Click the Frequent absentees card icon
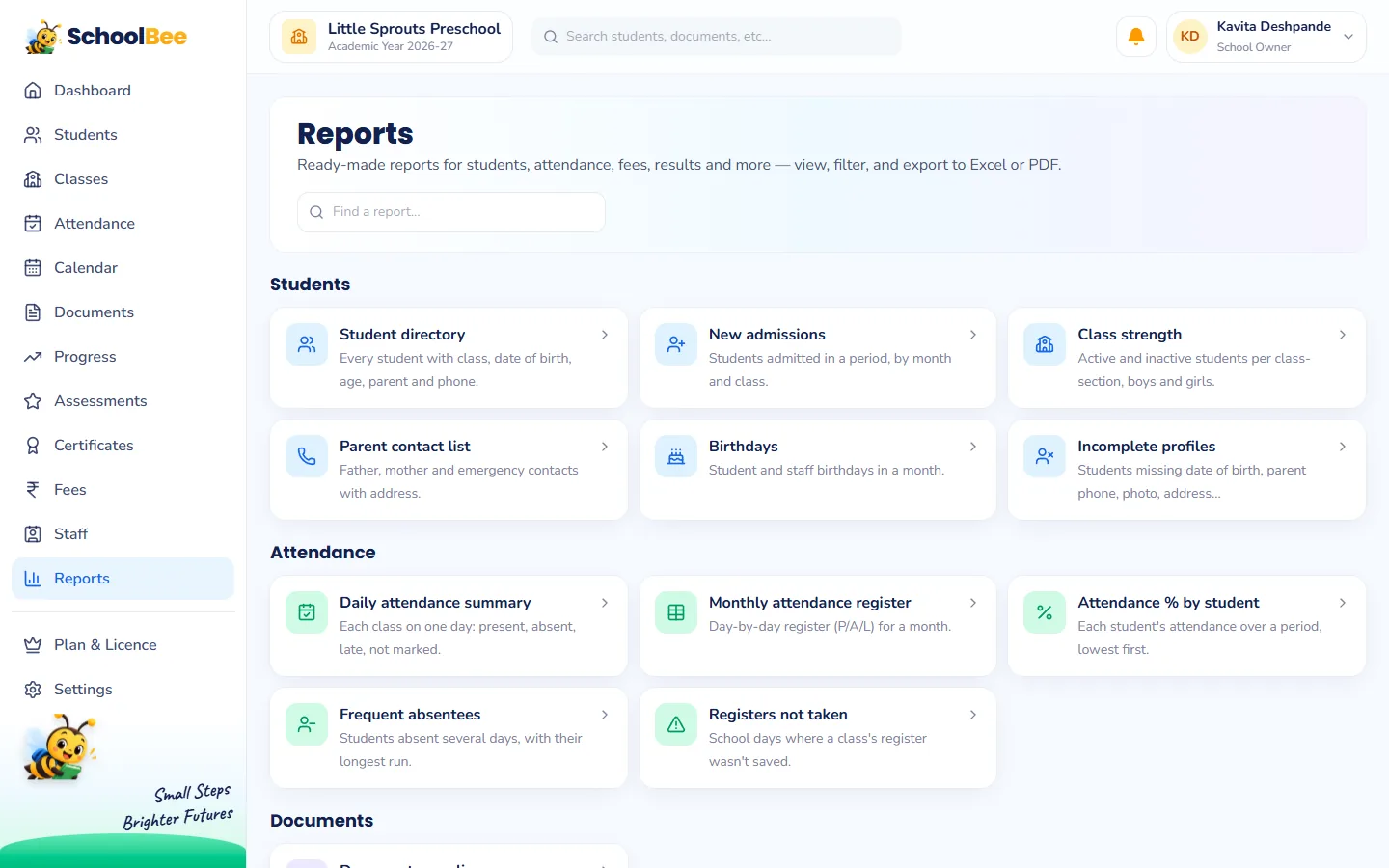The image size is (1389, 868). (307, 724)
